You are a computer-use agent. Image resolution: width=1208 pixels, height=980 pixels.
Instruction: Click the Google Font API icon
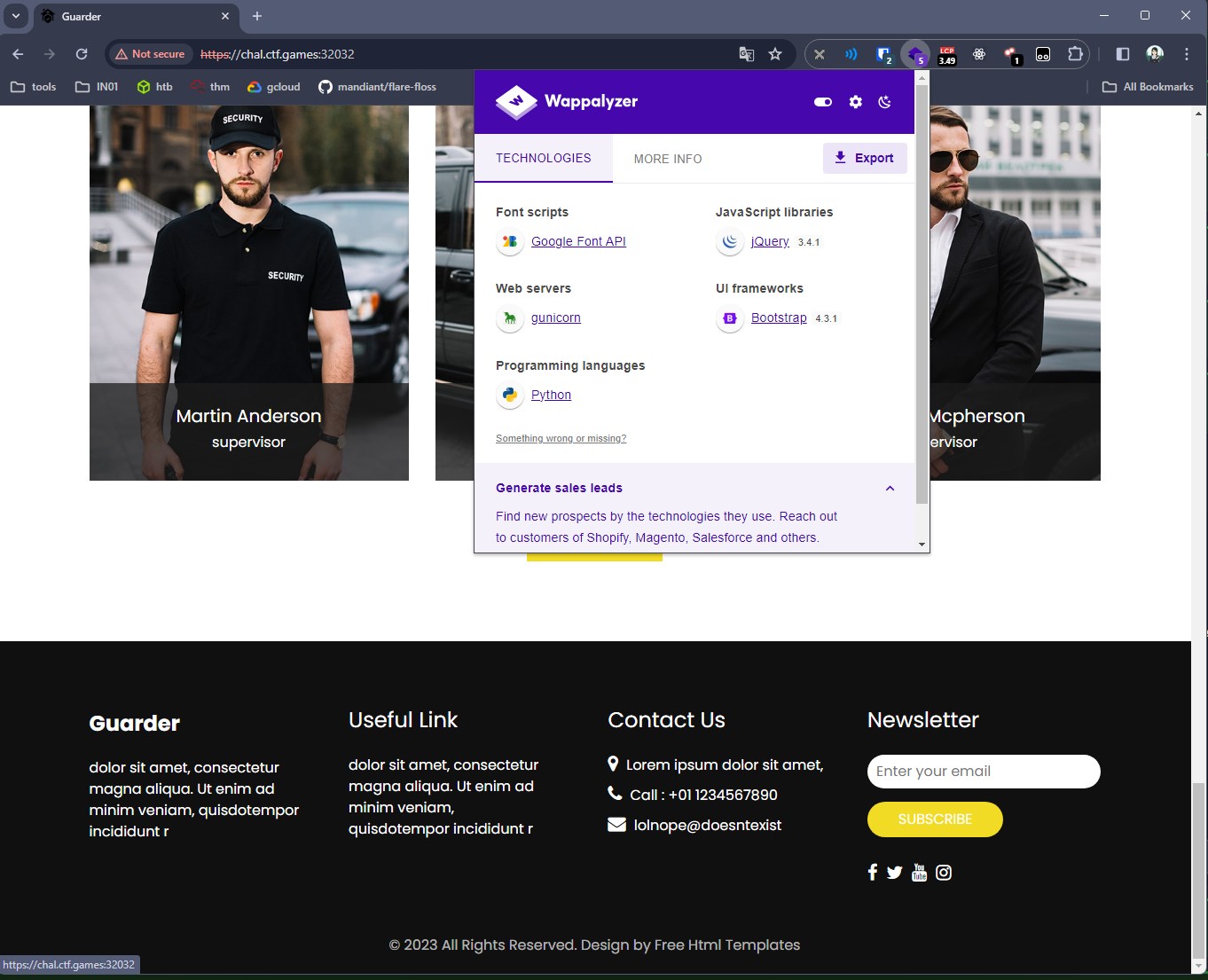click(510, 241)
